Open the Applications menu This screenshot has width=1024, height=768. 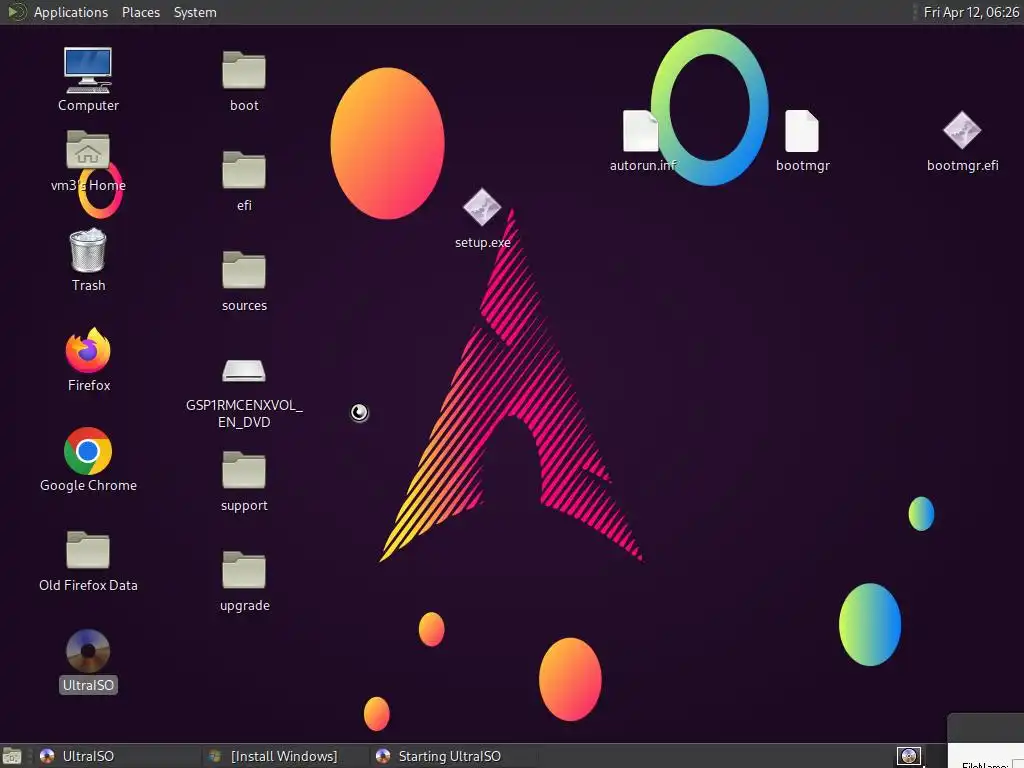[71, 12]
